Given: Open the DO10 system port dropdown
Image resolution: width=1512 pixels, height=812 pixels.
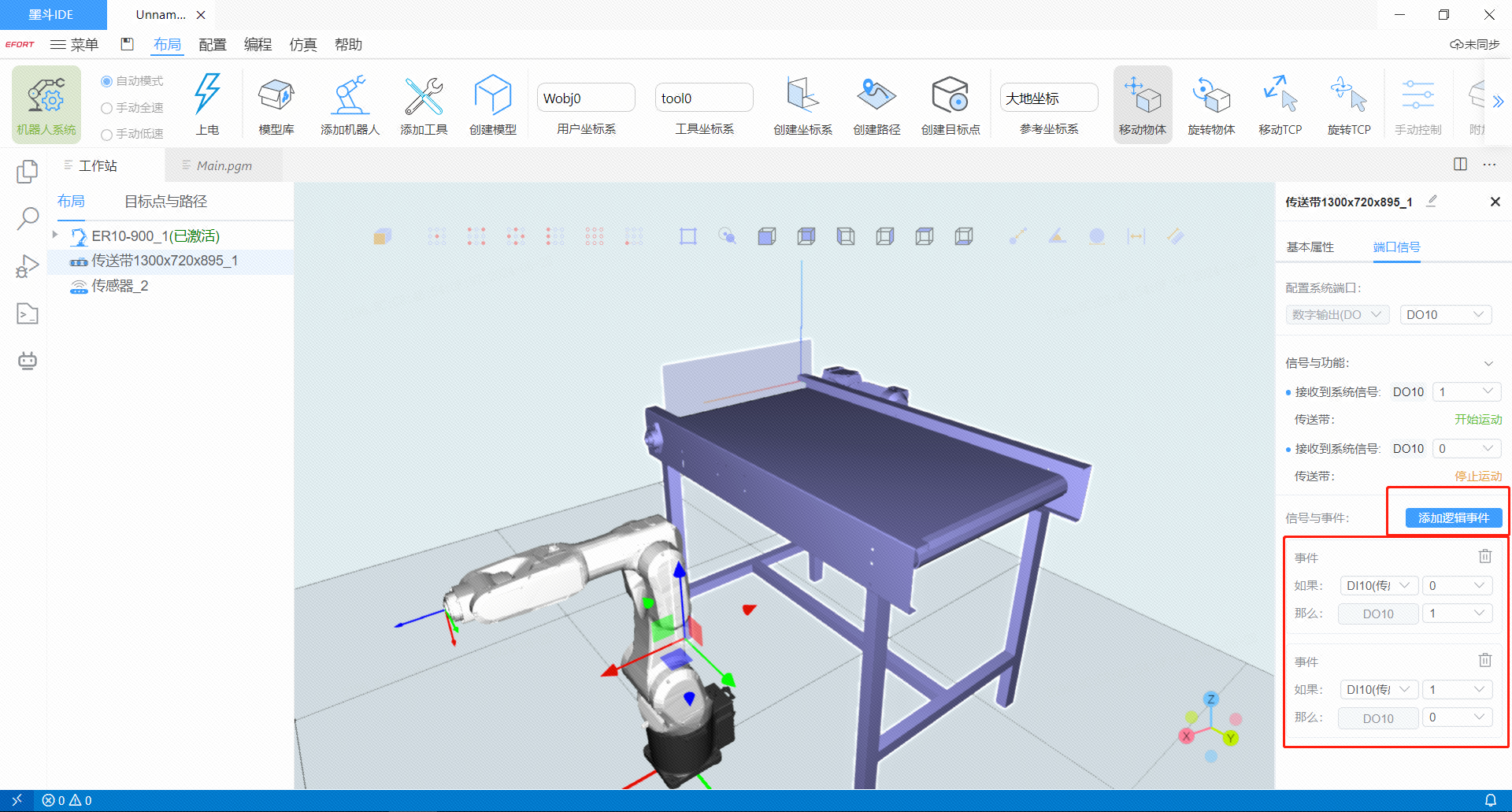Looking at the screenshot, I should (x=1446, y=314).
